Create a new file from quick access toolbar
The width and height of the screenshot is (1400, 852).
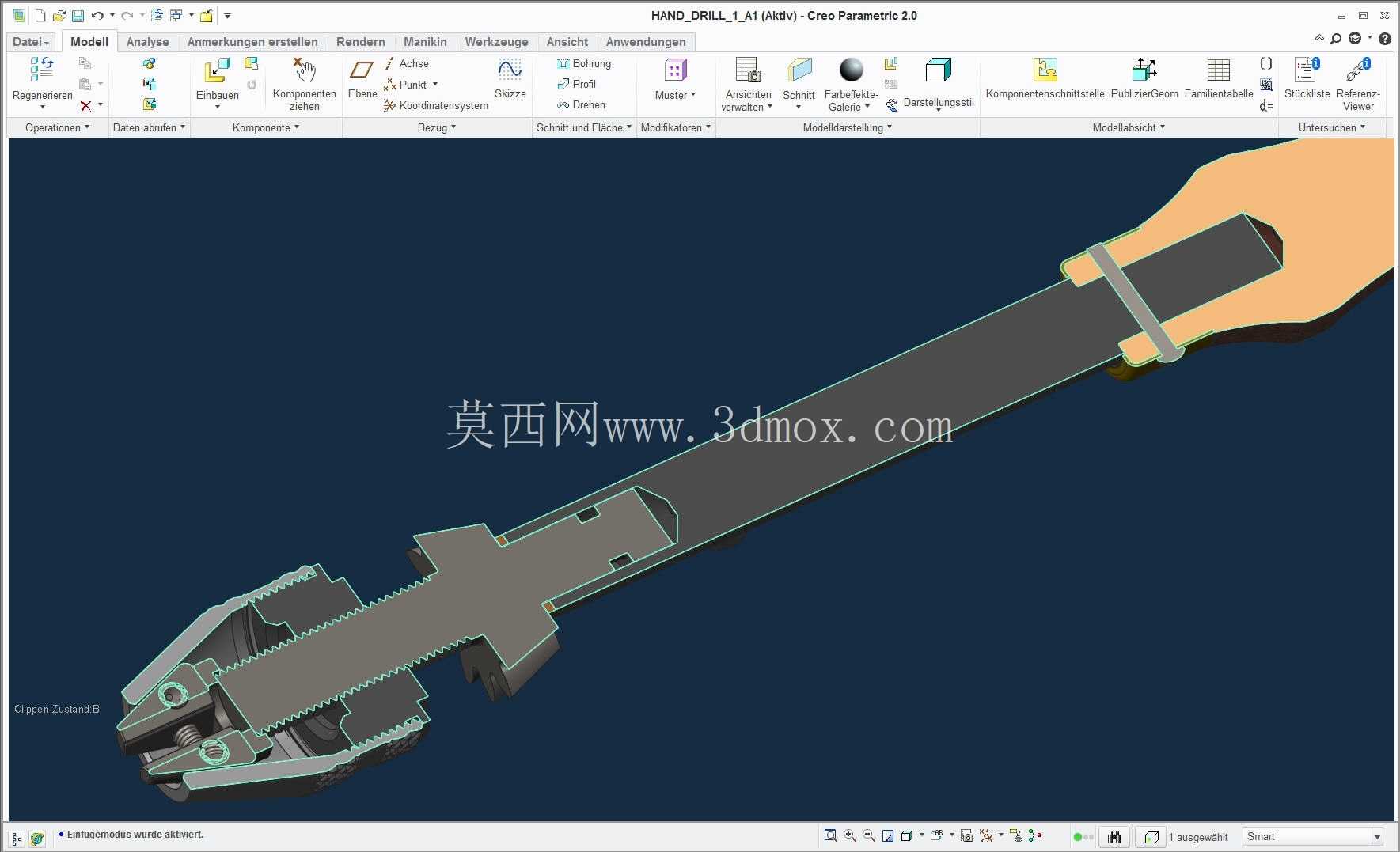click(x=40, y=16)
